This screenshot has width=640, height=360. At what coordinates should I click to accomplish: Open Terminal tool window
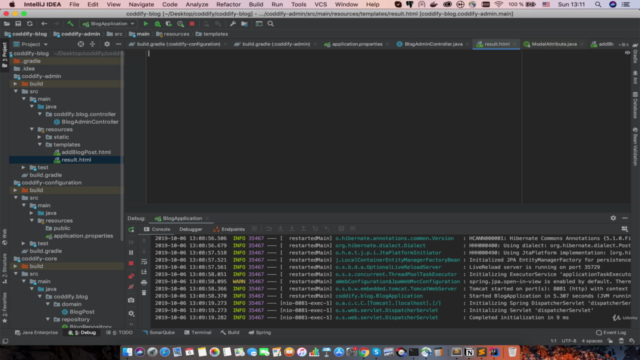click(x=198, y=333)
